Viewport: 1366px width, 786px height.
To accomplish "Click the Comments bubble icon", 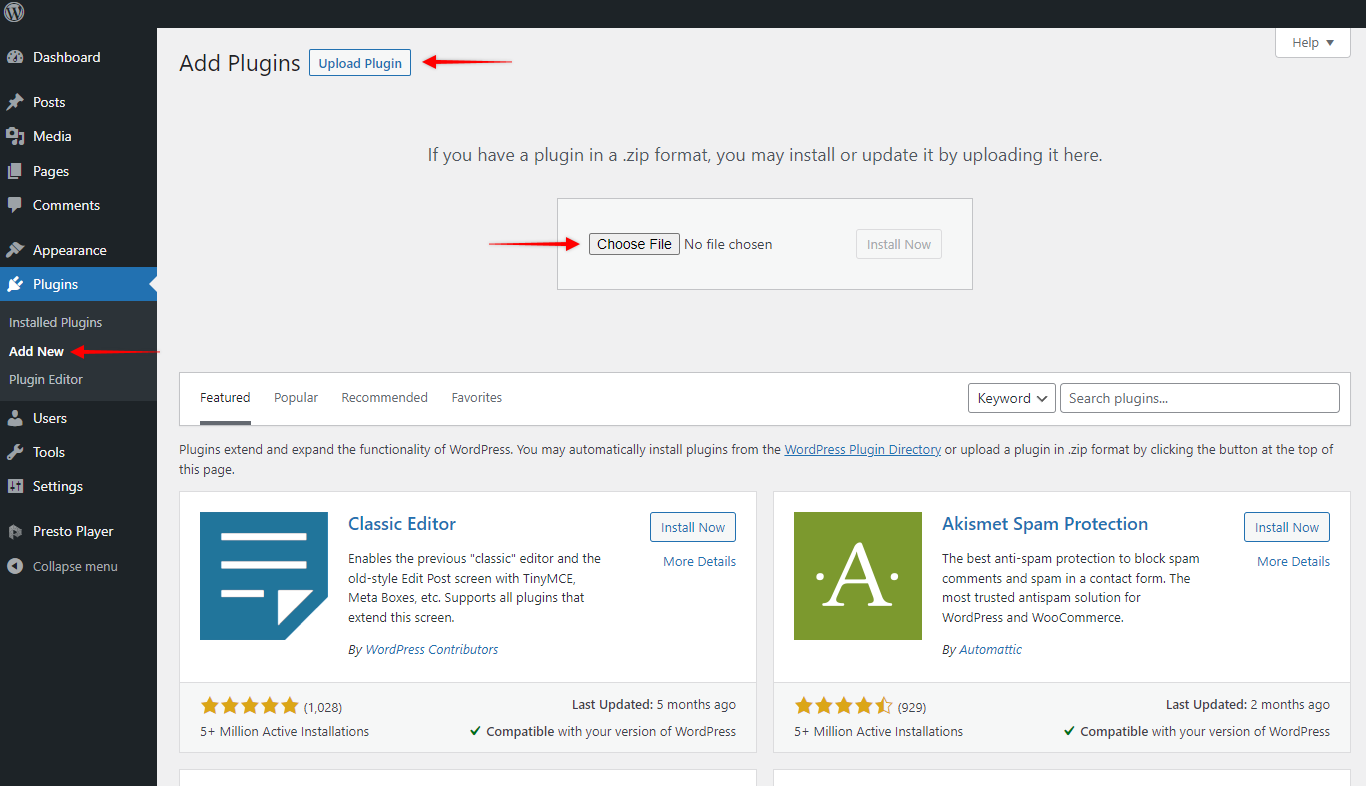I will click(x=15, y=205).
